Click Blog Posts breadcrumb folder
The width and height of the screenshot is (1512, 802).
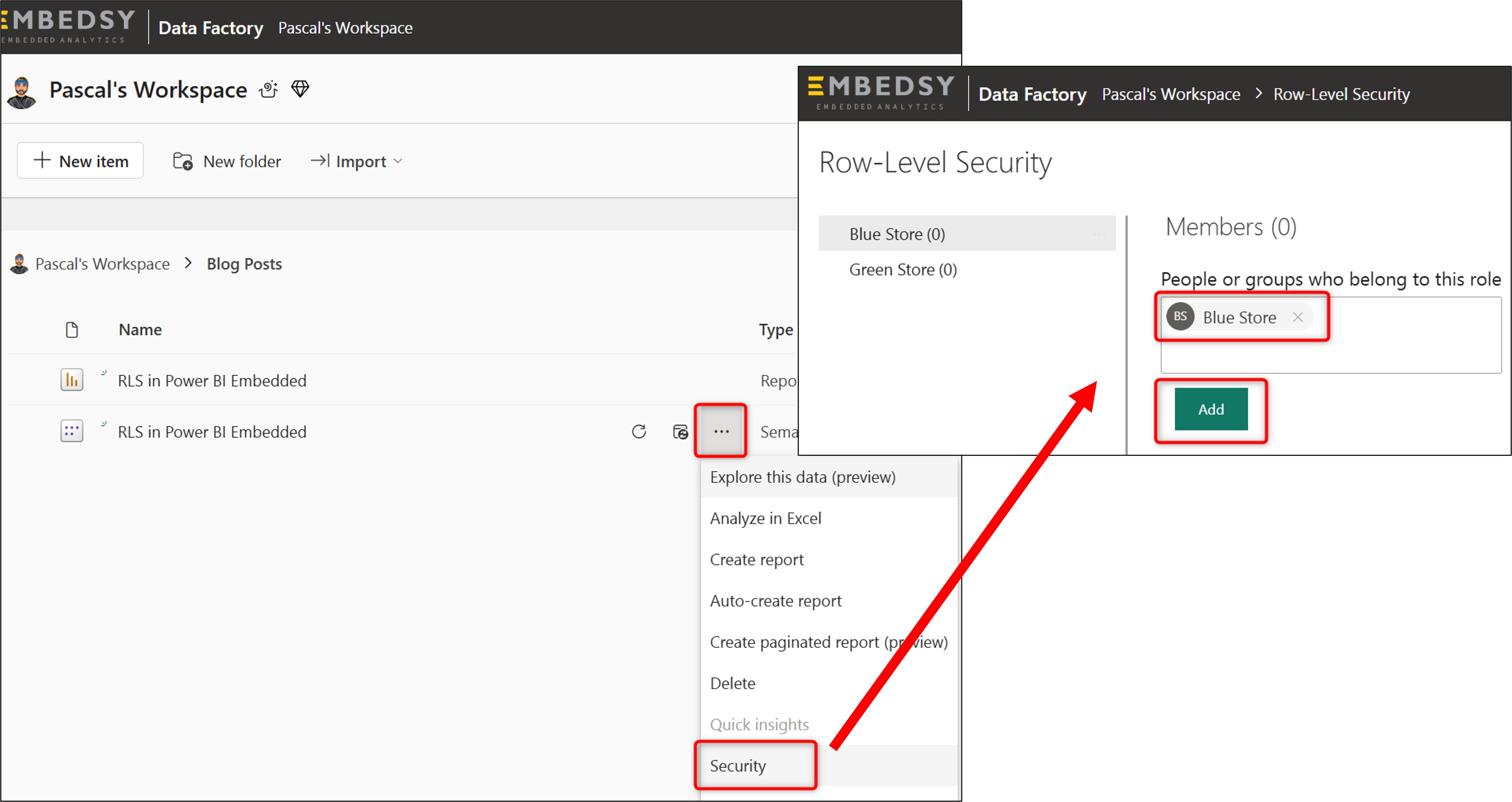(244, 264)
